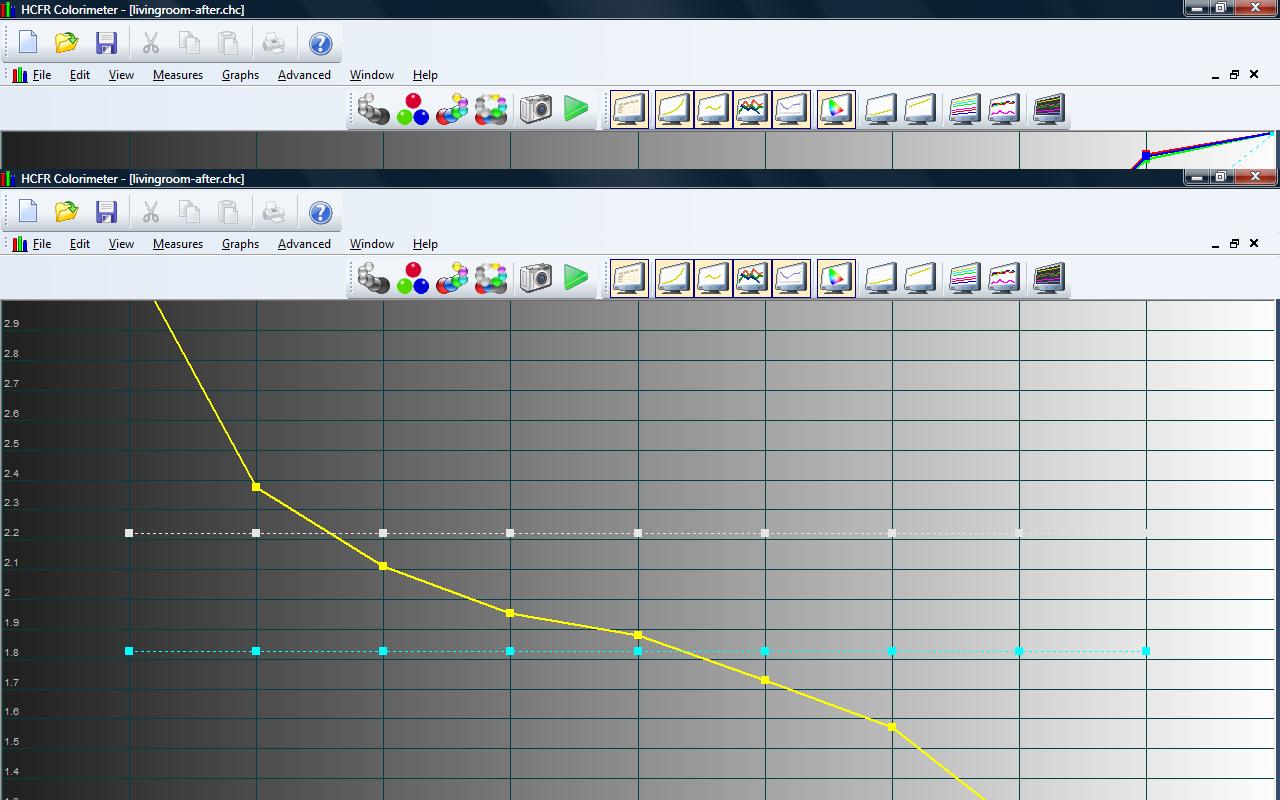The width and height of the screenshot is (1280, 800).
Task: Click printer icon in front window toolbar
Action: tap(274, 212)
